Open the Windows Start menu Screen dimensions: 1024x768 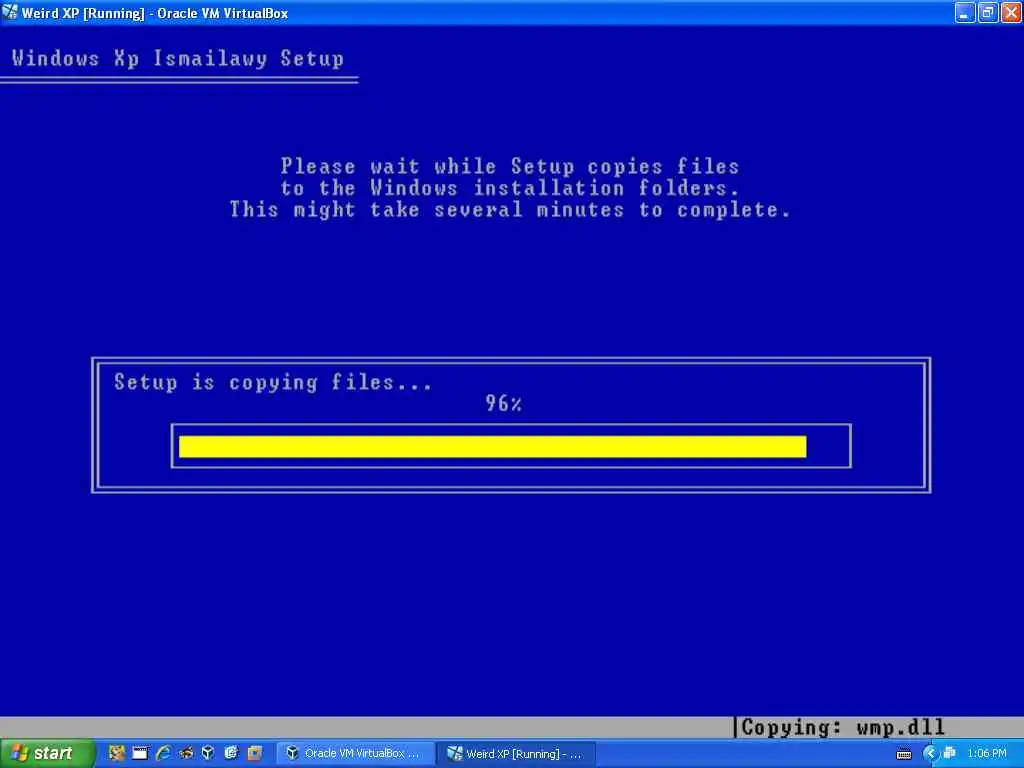(47, 754)
